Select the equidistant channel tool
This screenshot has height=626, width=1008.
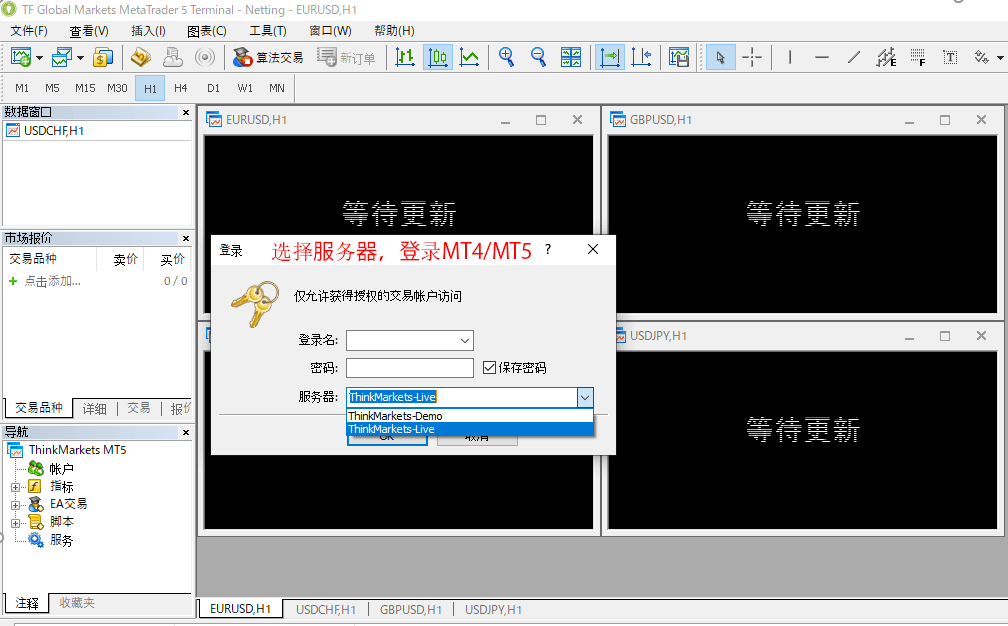coord(886,57)
